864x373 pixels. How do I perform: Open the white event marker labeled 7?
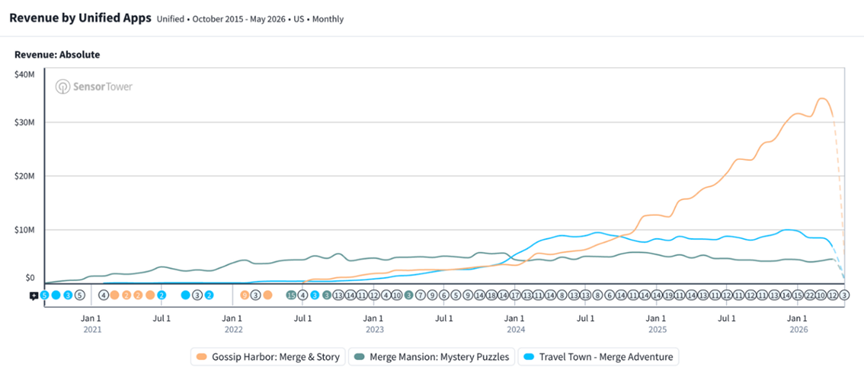point(420,295)
